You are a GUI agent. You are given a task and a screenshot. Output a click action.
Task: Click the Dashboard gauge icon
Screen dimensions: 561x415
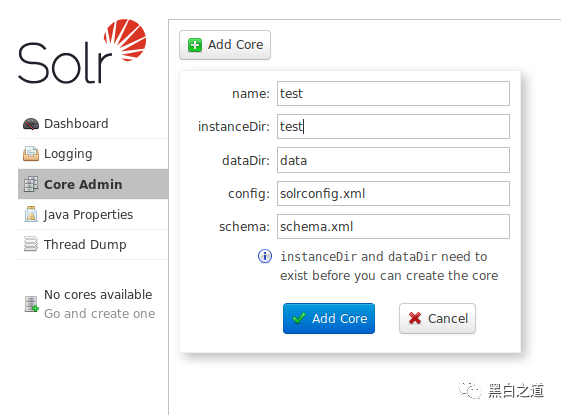click(x=31, y=124)
